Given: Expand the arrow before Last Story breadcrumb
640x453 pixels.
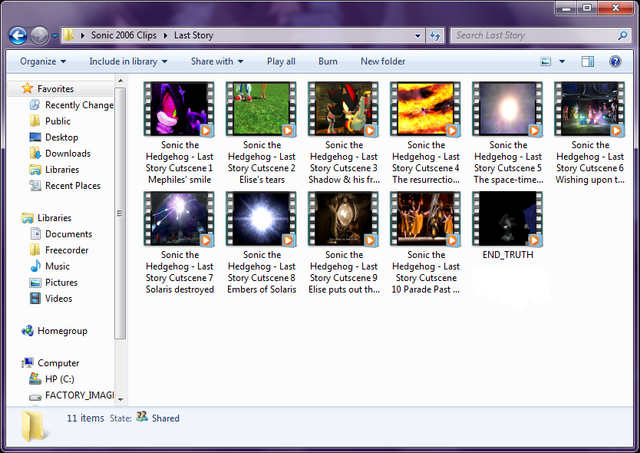Looking at the screenshot, I should 165,36.
